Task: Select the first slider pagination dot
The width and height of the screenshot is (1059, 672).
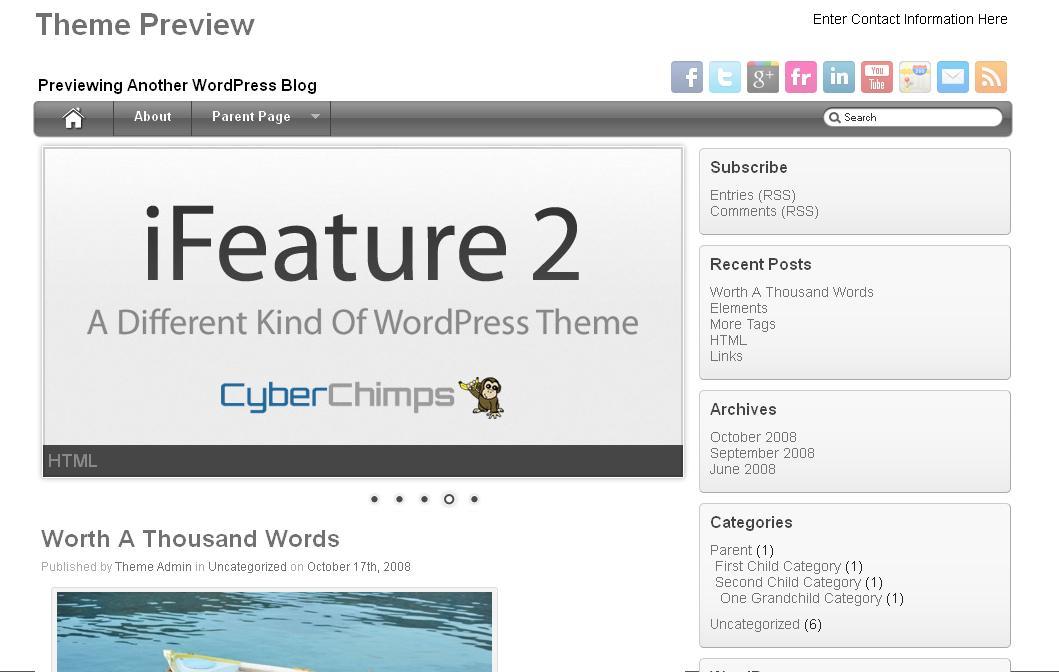Action: coord(374,499)
